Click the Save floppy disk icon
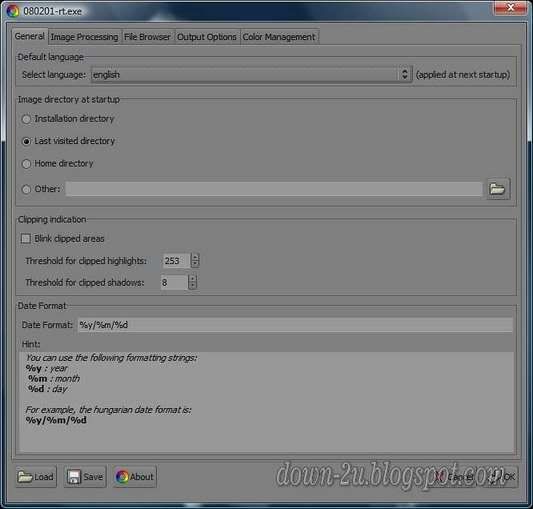This screenshot has width=533, height=509. pos(73,477)
